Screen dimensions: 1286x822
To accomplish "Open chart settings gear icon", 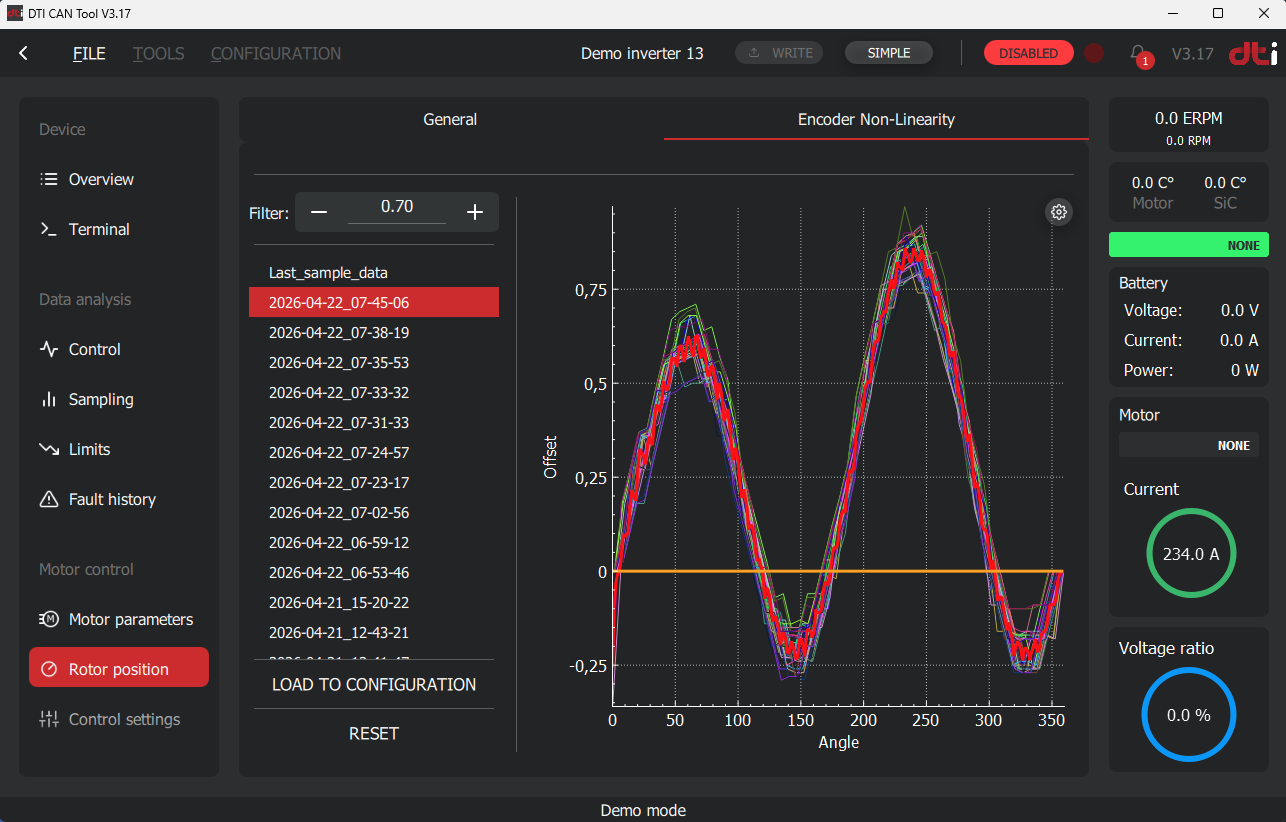I will (x=1059, y=212).
